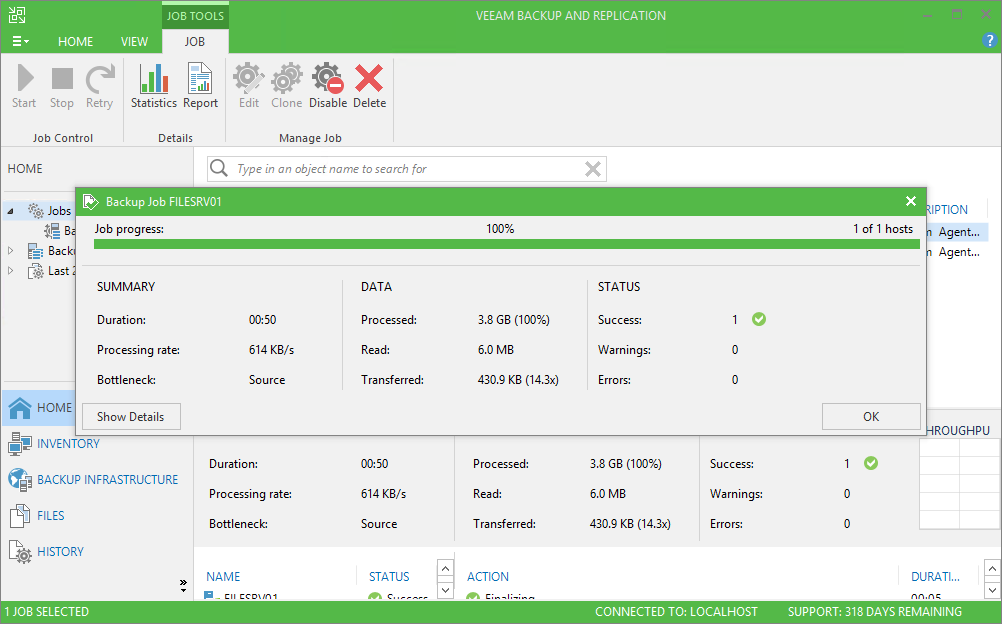Click '1 JOB SELECTED' status bar text
Viewport: 1002px width, 624px height.
point(47,612)
